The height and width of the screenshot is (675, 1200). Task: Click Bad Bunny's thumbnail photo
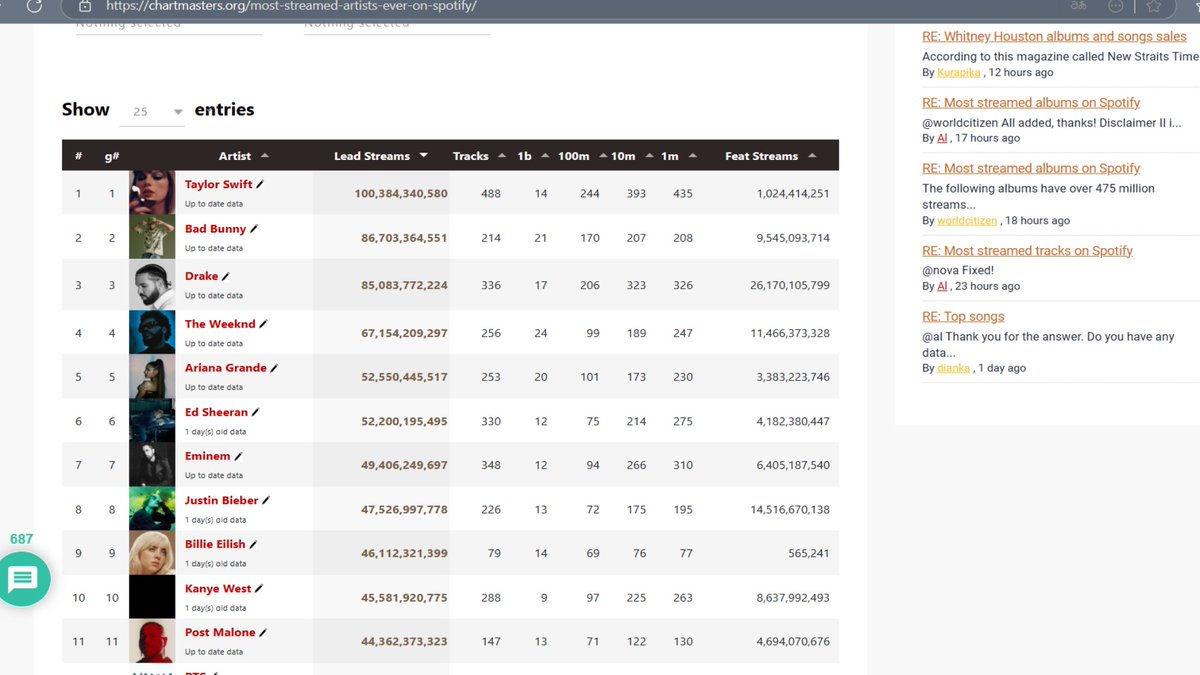click(152, 238)
